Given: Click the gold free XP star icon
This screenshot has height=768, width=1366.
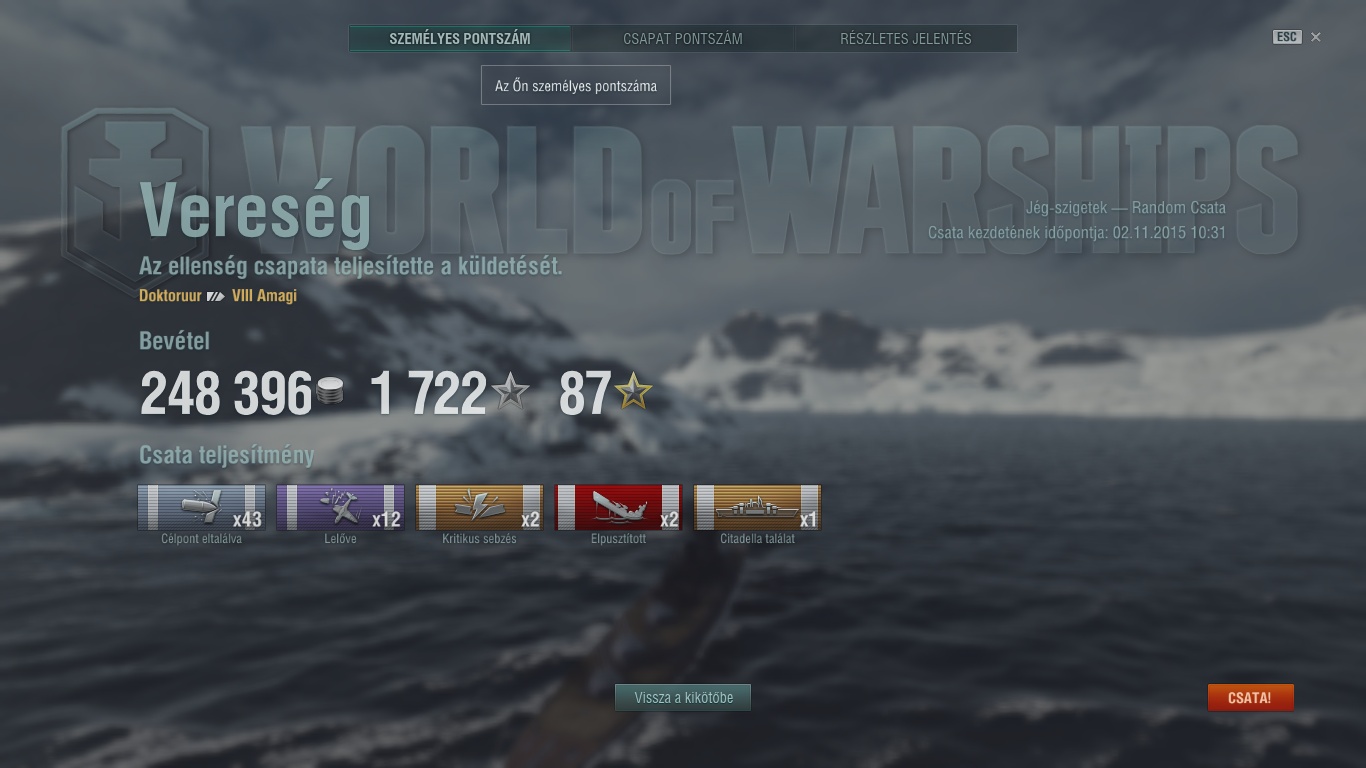Looking at the screenshot, I should click(633, 390).
